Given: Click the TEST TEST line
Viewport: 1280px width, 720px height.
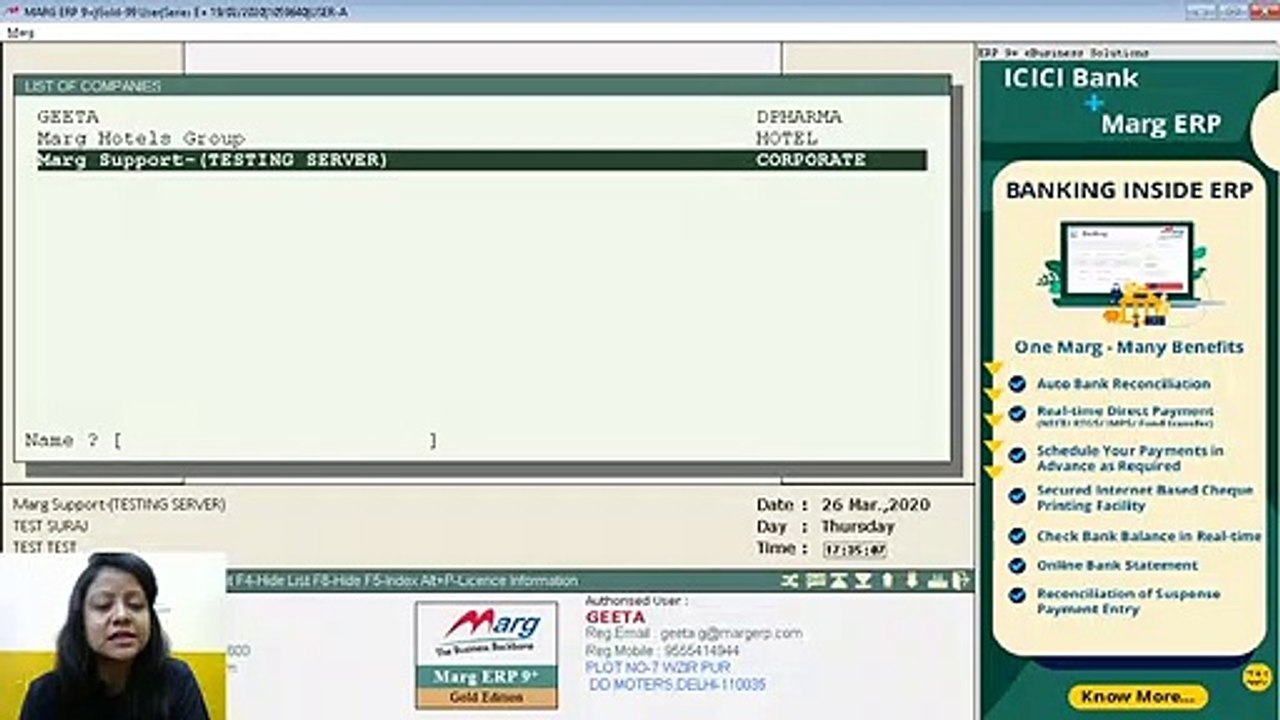Looking at the screenshot, I should click(45, 547).
